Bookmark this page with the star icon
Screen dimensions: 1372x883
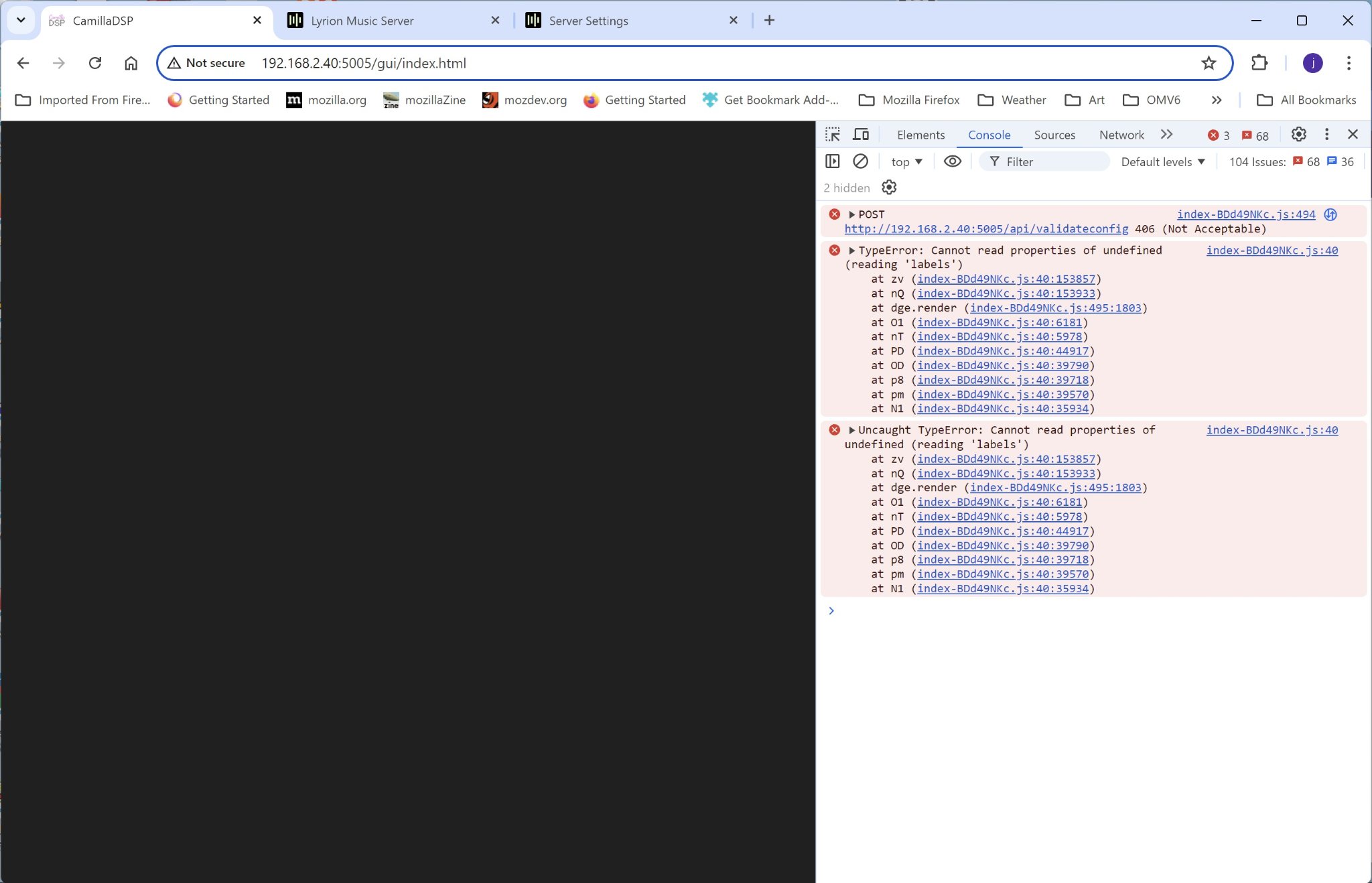coord(1209,63)
